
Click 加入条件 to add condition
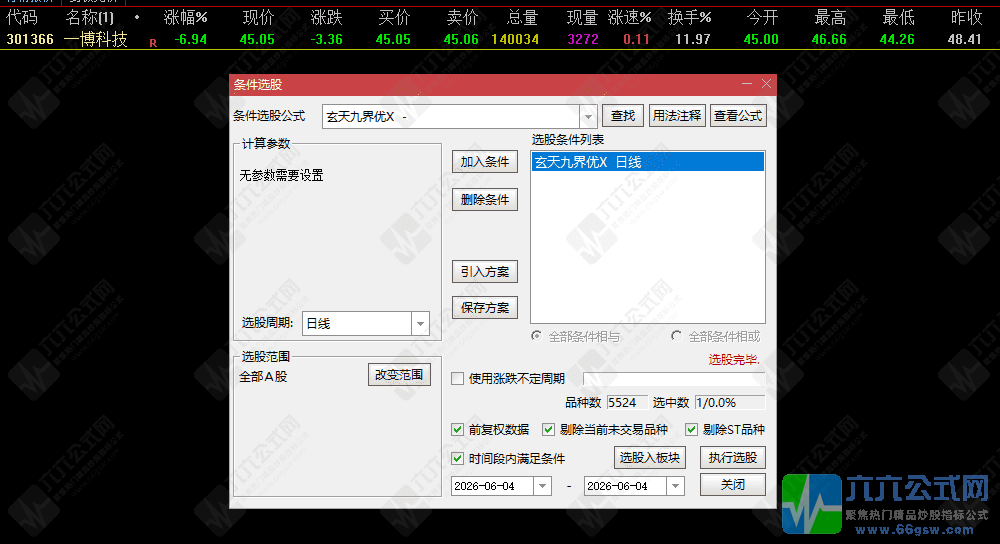(485, 162)
